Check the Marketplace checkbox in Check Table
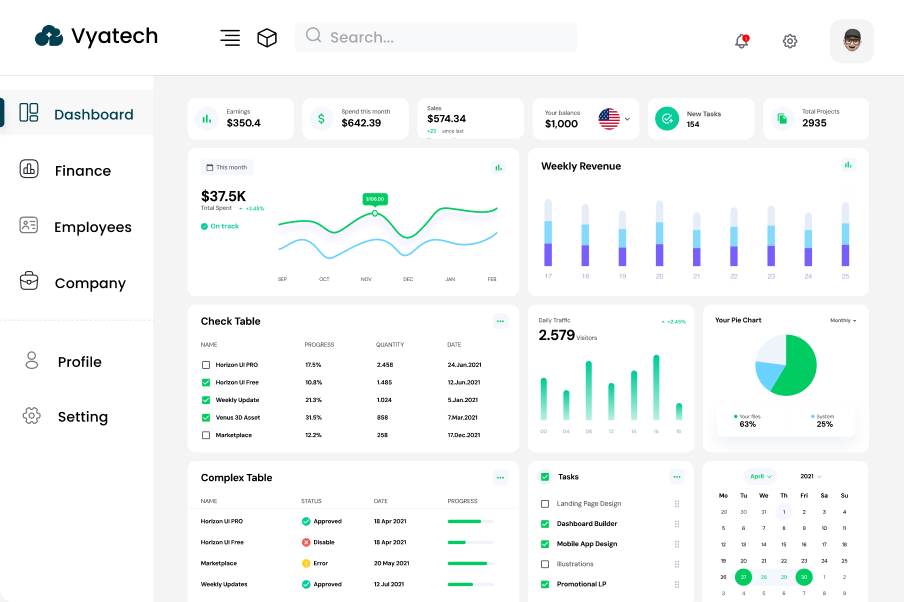 206,435
